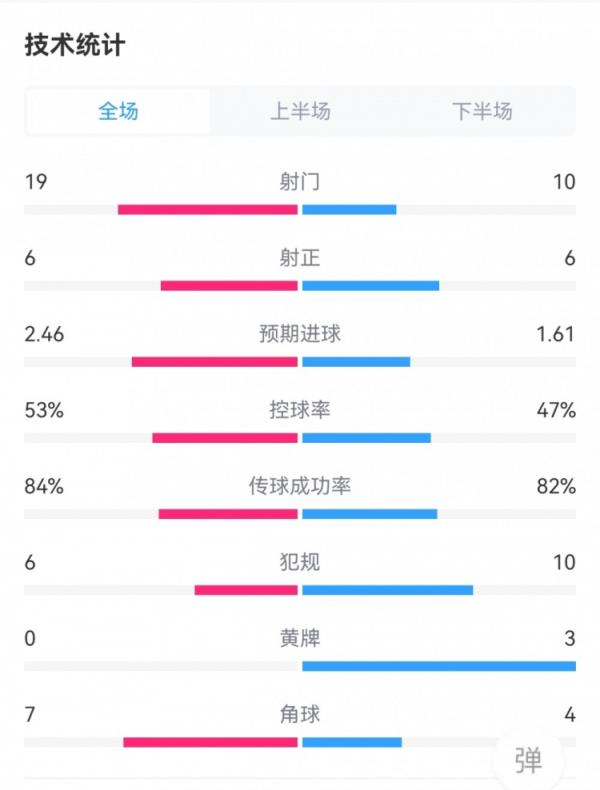600x790 pixels.
Task: Click the red 射门 bar
Action: point(208,210)
